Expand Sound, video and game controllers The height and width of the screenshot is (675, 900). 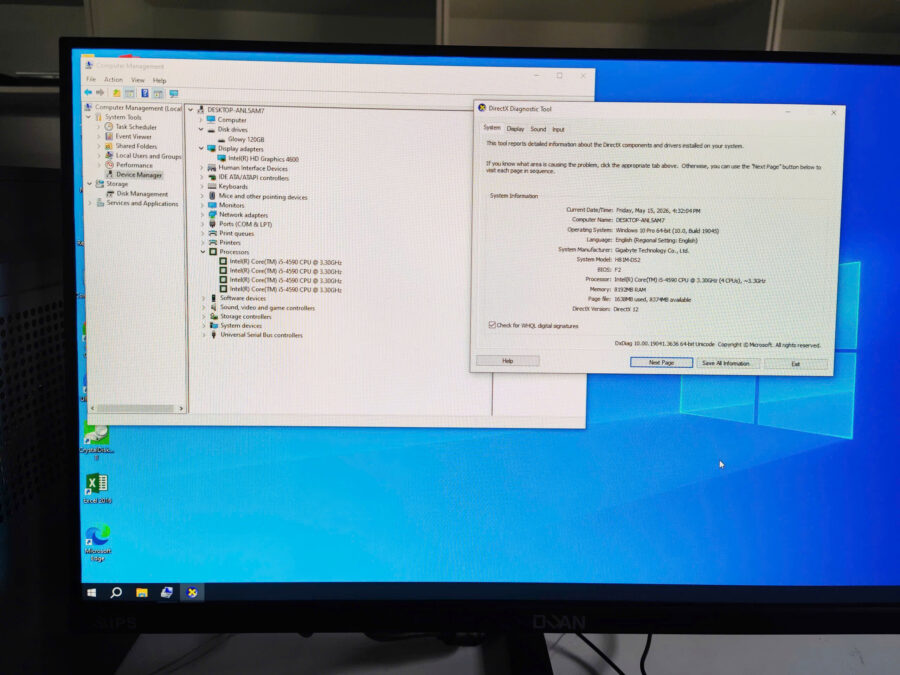(204, 308)
